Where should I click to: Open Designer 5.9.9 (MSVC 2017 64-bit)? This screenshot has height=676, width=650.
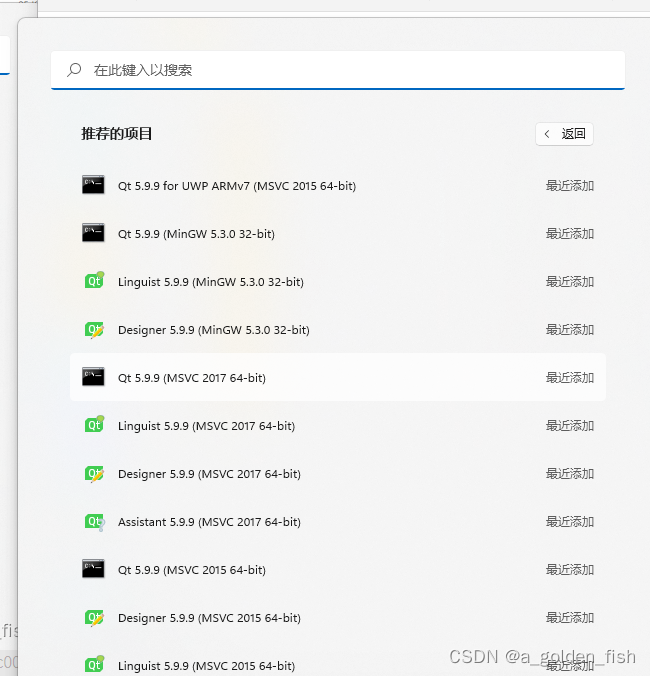click(x=338, y=474)
